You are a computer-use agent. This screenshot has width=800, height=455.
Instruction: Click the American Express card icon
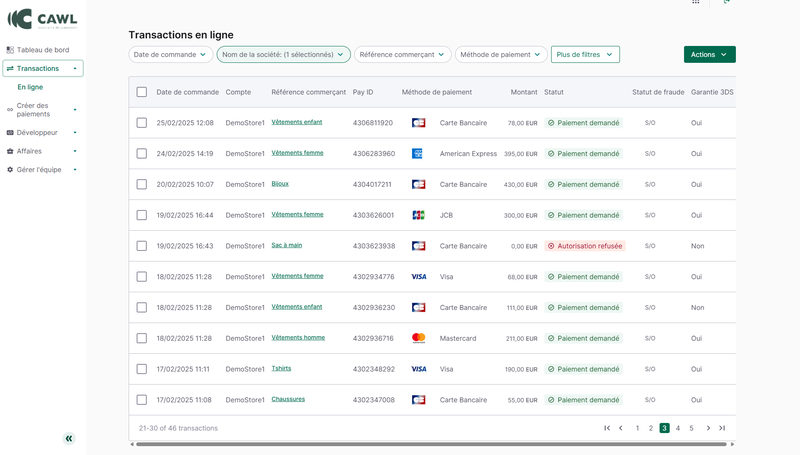coord(417,154)
